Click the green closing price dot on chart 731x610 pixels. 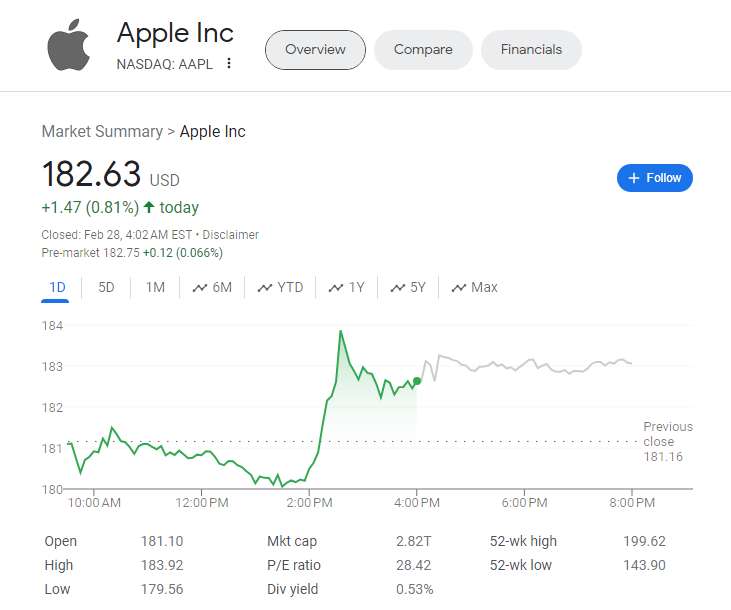tap(417, 381)
